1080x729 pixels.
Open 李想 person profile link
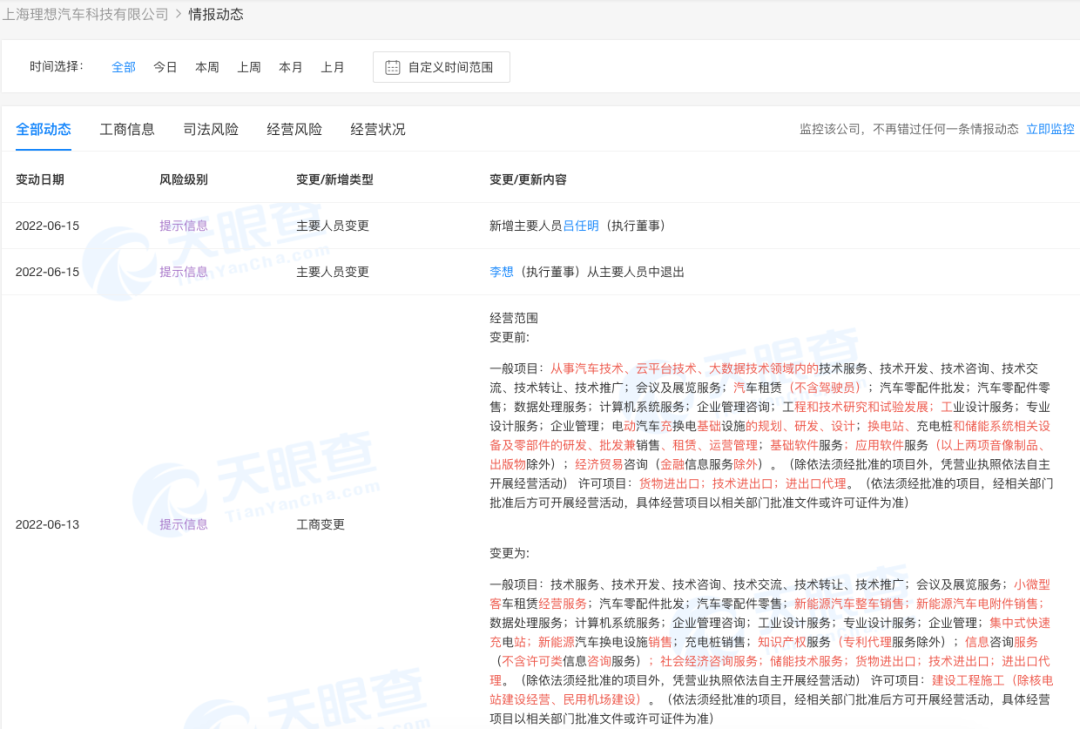click(501, 272)
